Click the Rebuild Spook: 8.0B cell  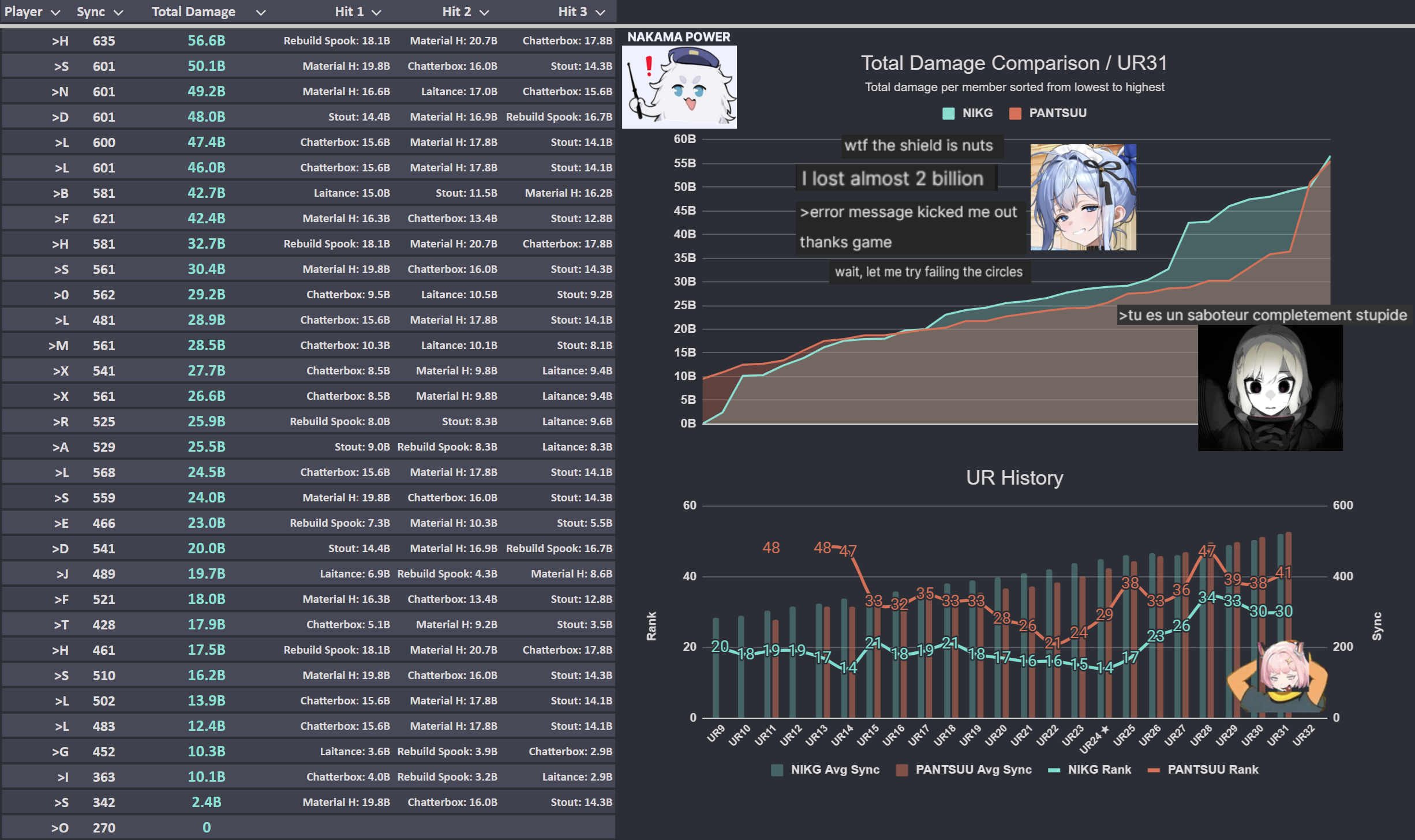point(340,422)
